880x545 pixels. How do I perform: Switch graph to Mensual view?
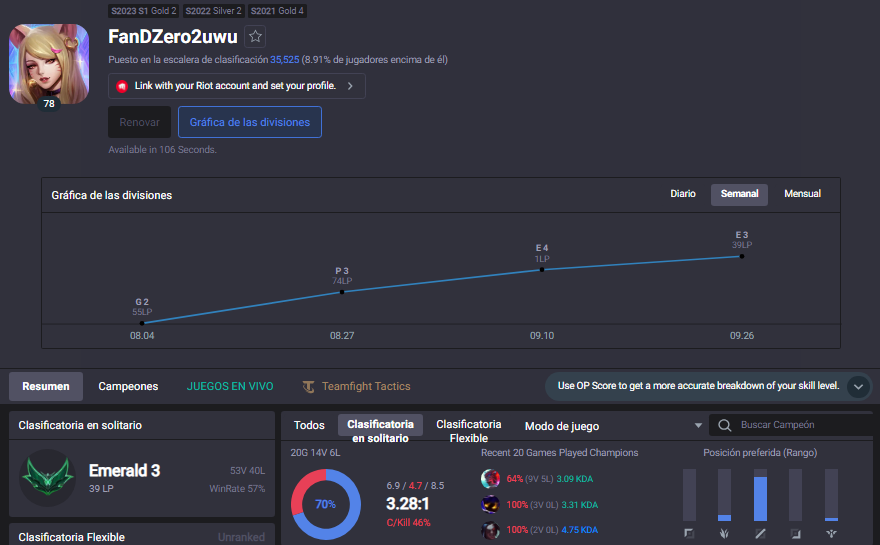point(802,194)
